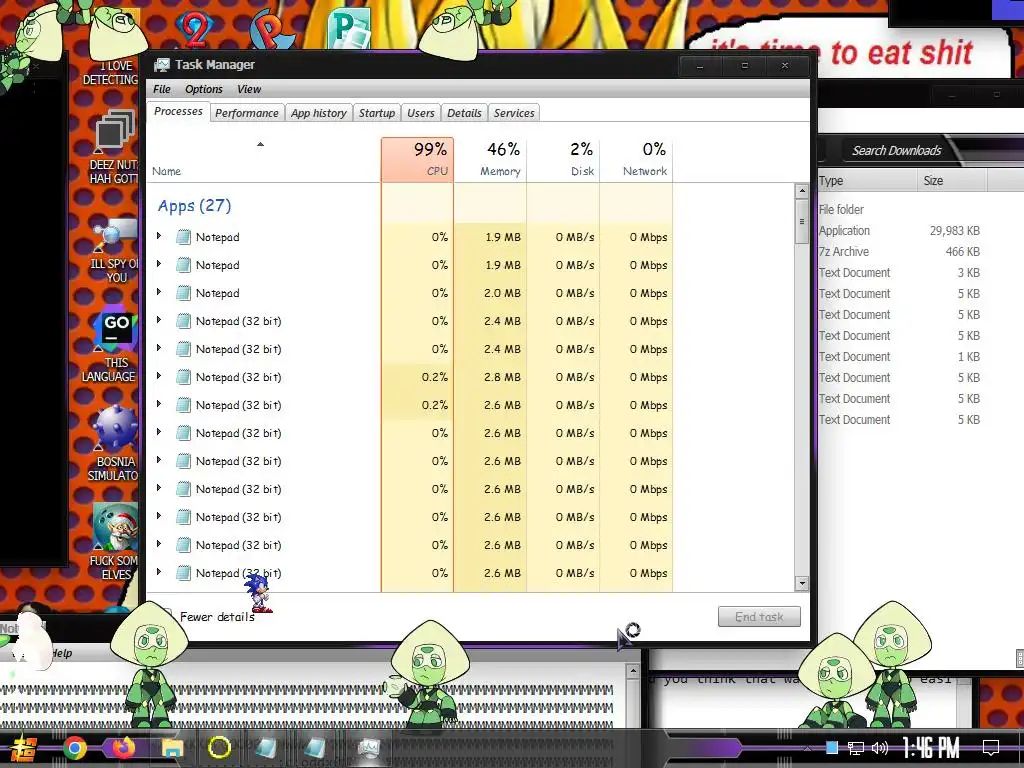Image resolution: width=1024 pixels, height=768 pixels.
Task: Select the Text Document 3 KB row
Action: coord(901,272)
